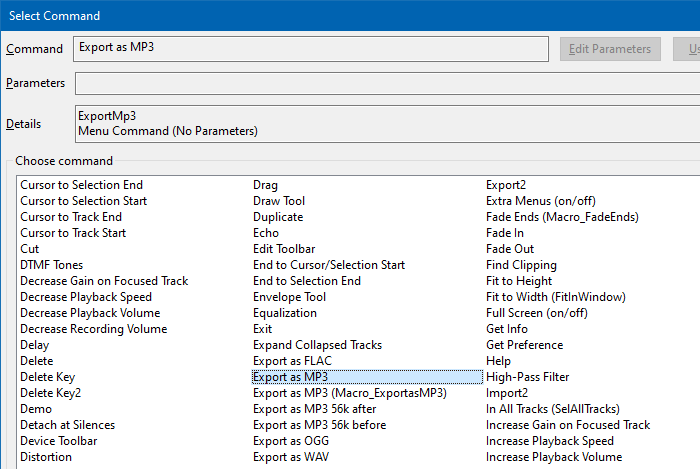
Task: Click the highlighted Export as MP3 entry
Action: tap(367, 377)
